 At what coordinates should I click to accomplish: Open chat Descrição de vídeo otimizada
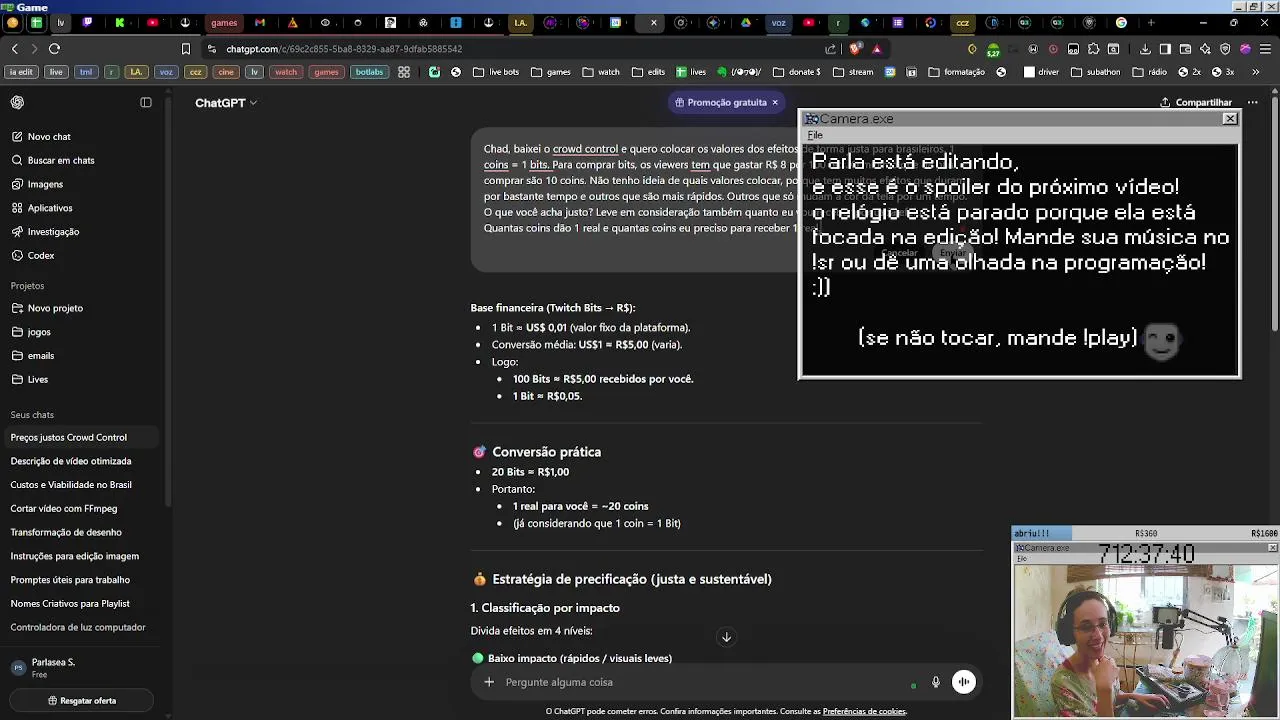click(70, 461)
